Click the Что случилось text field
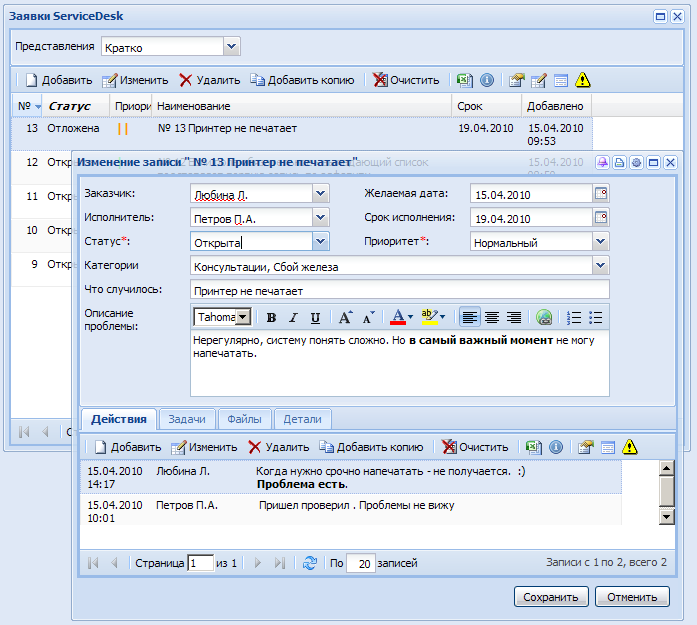Viewport: 697px width, 625px height. coord(399,290)
